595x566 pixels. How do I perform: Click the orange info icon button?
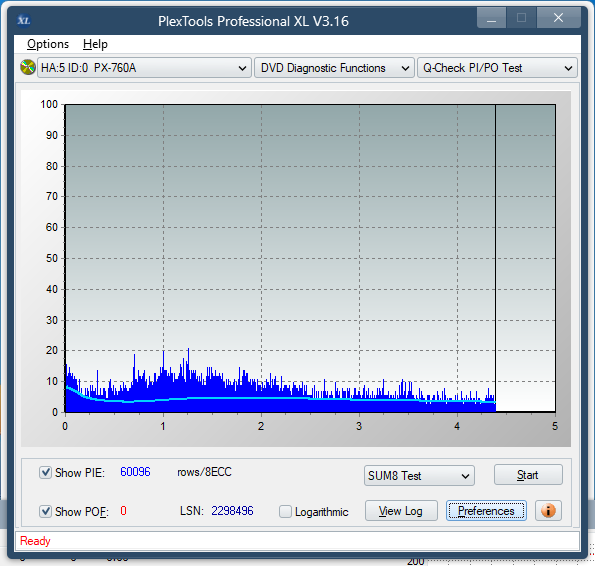tap(548, 511)
